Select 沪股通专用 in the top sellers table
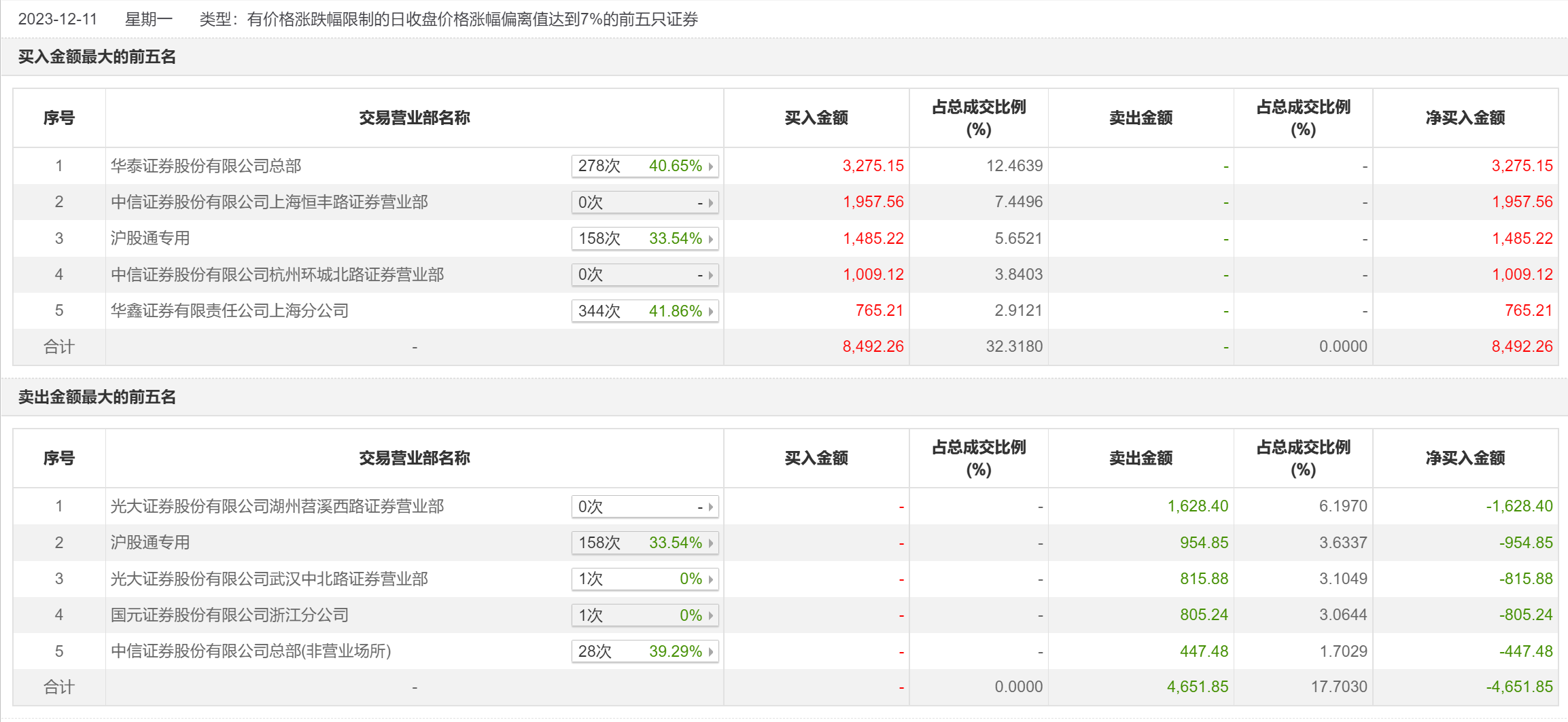 tap(150, 542)
